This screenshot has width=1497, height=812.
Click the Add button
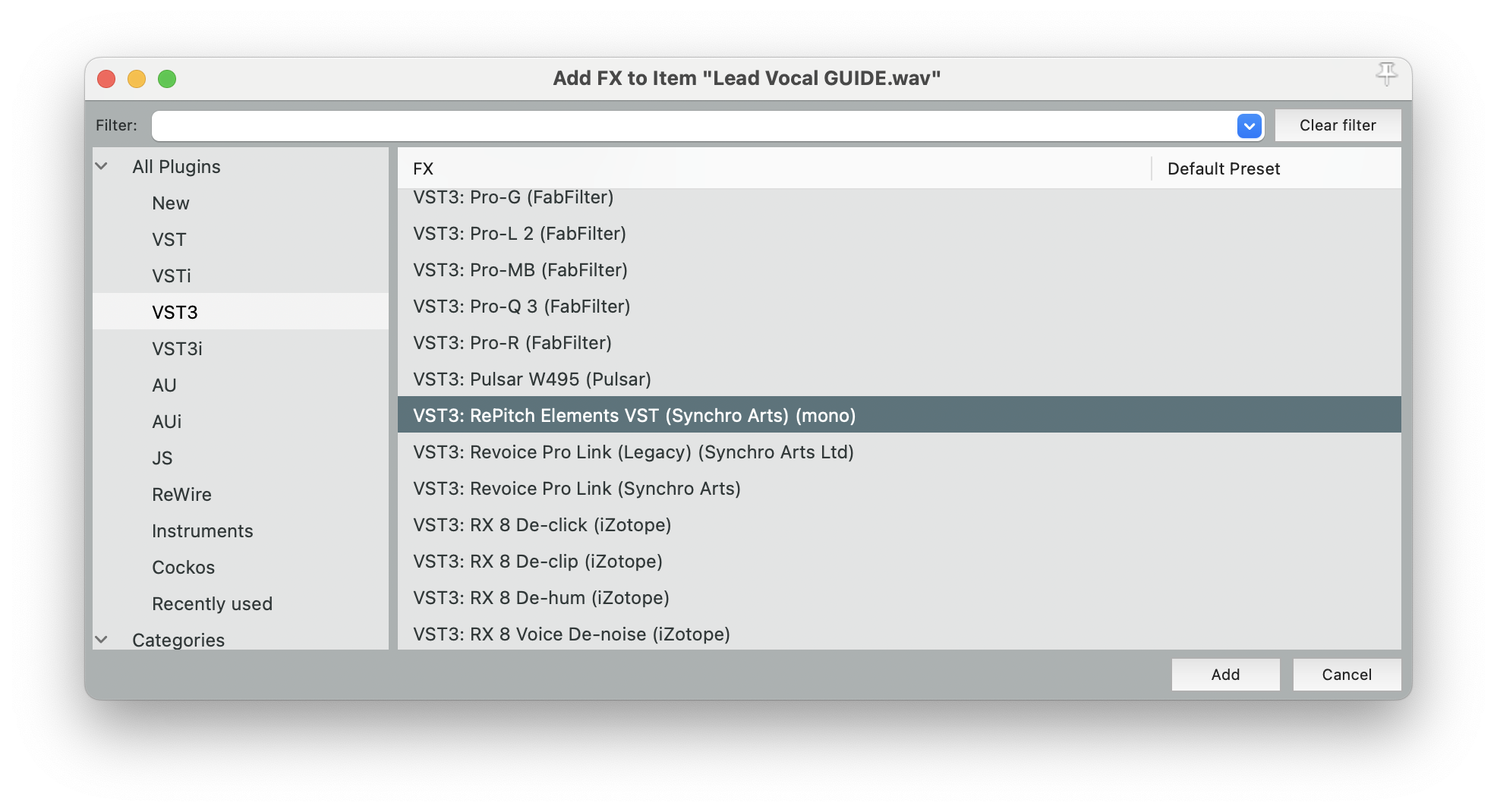pyautogui.click(x=1225, y=675)
